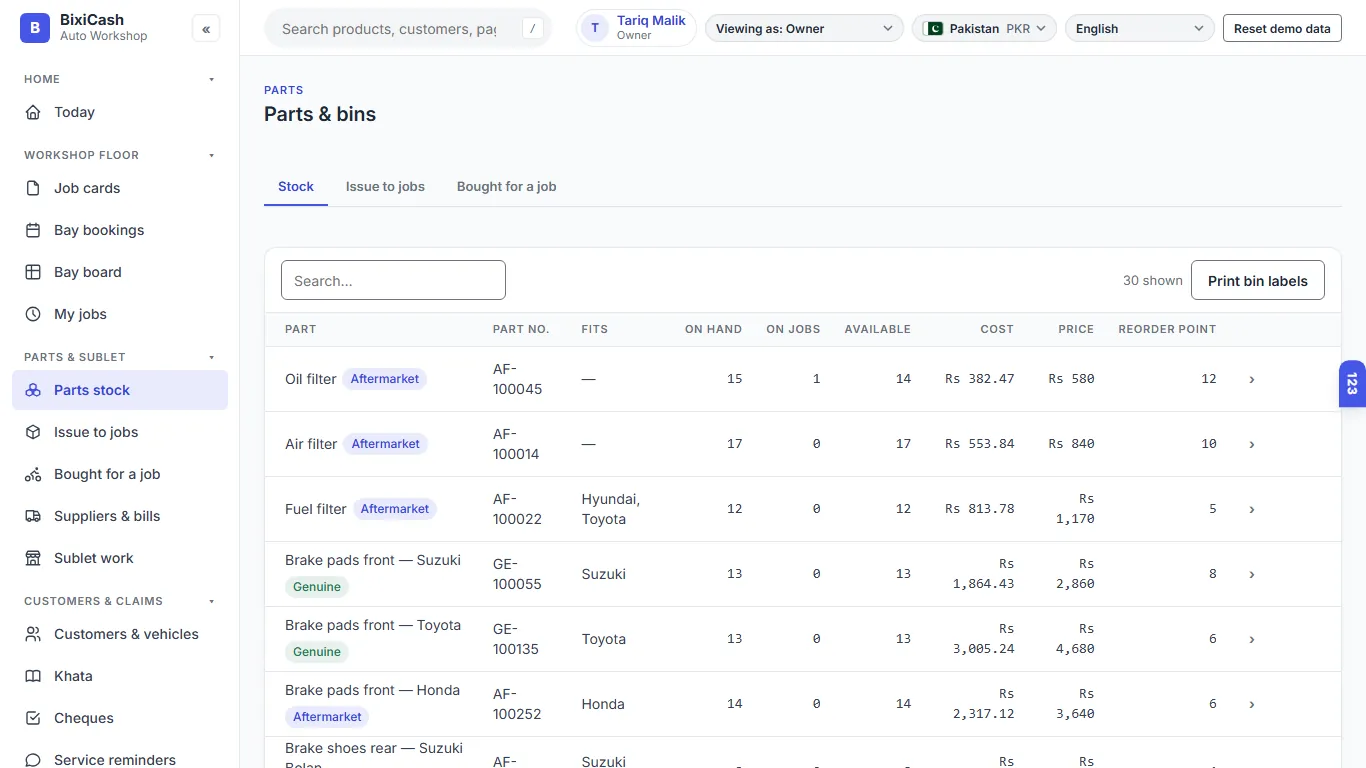Click the Tariq Malik avatar circle

(595, 28)
